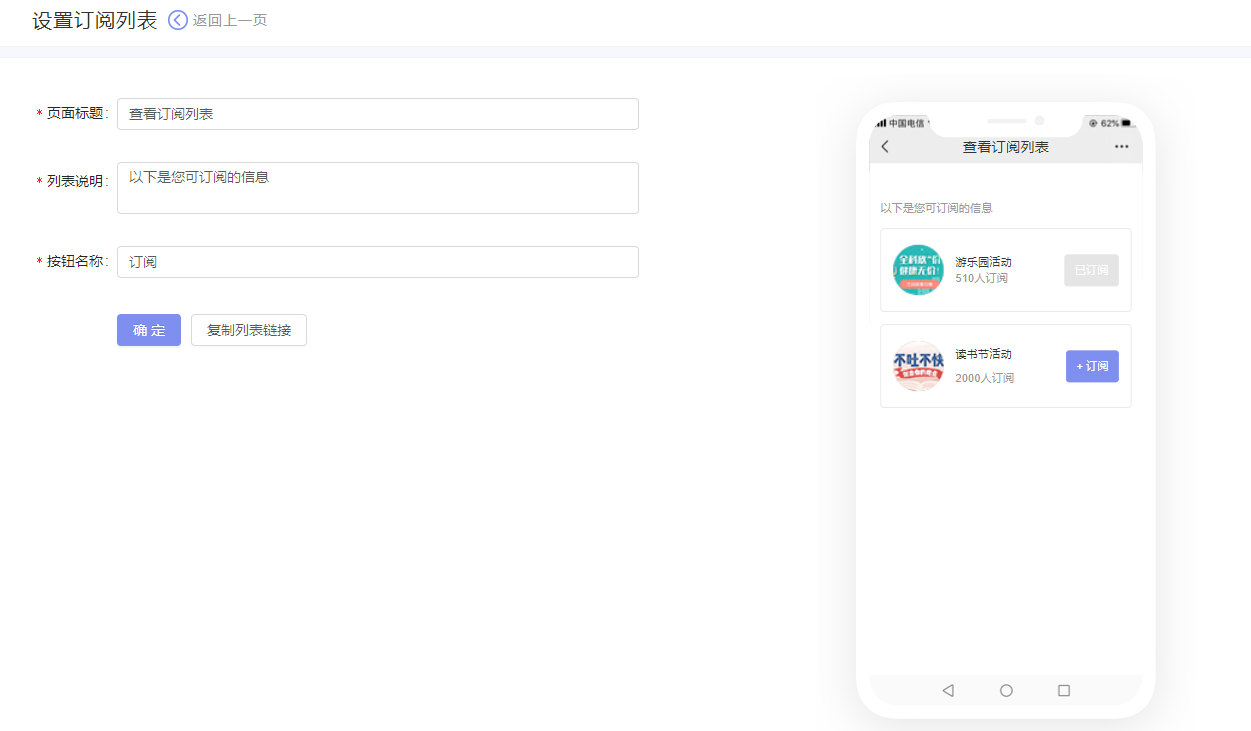This screenshot has width=1251, height=731.
Task: Tap the Android recent-apps square icon
Action: 1064,690
